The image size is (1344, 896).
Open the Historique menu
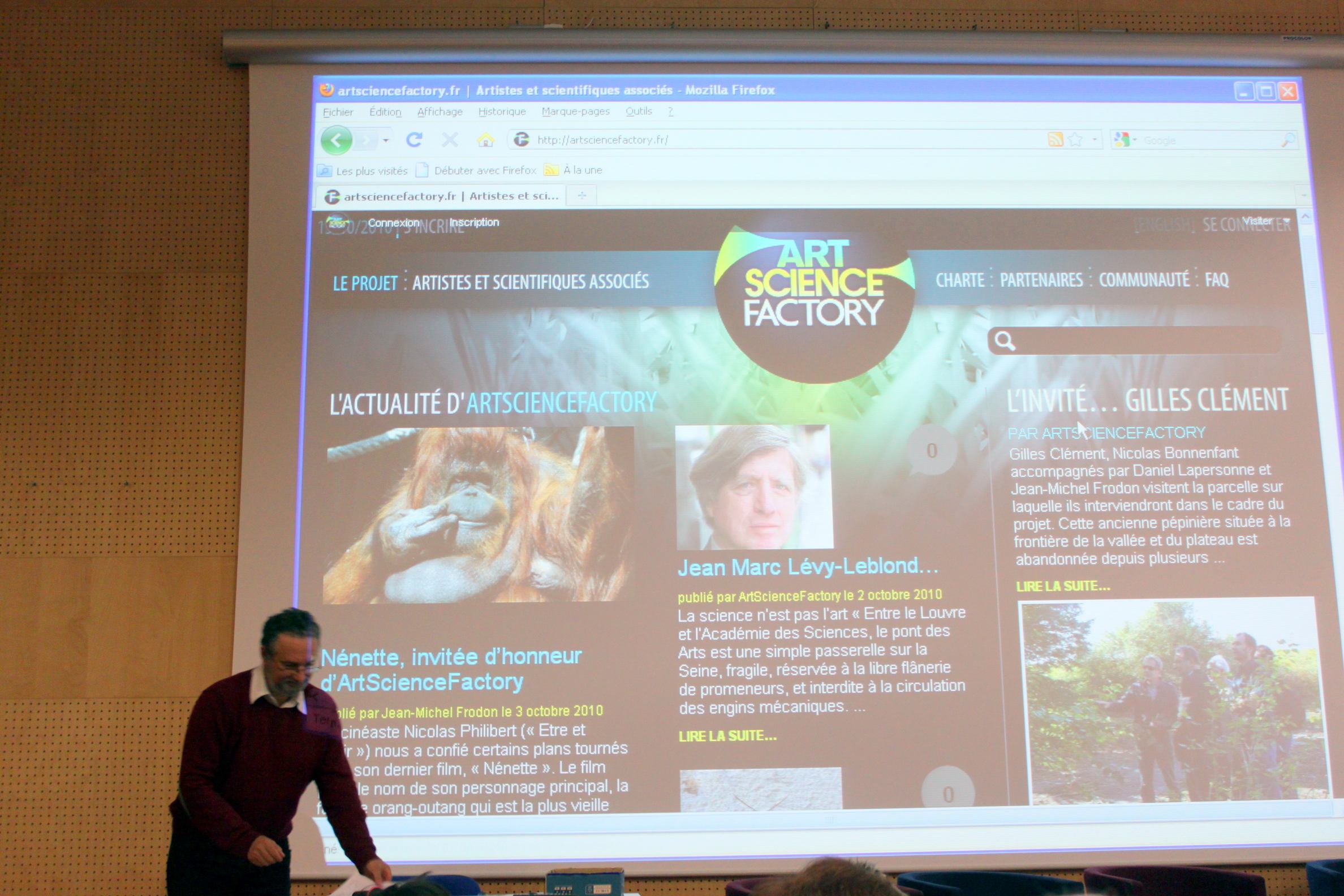[x=502, y=111]
